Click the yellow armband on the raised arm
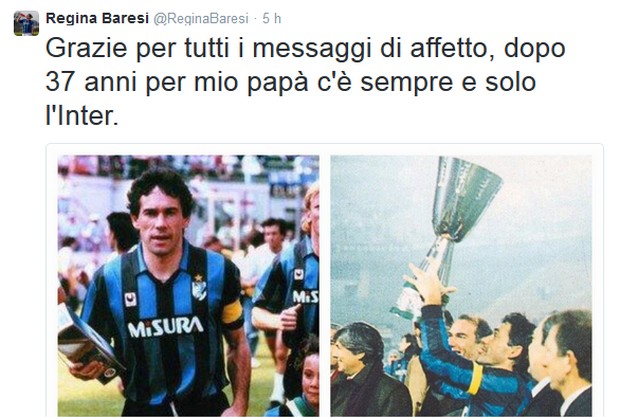The image size is (620, 417). (x=474, y=378)
